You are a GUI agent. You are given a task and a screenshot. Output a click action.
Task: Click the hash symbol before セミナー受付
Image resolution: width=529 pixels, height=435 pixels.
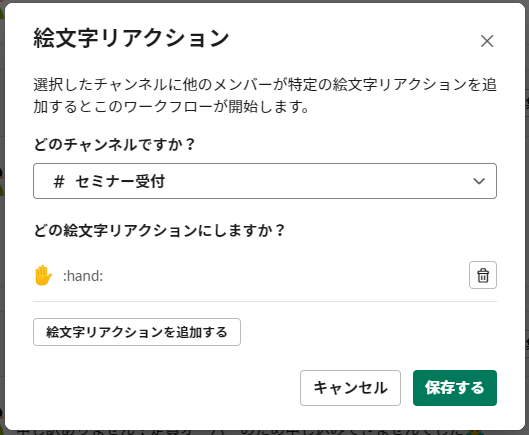59,181
